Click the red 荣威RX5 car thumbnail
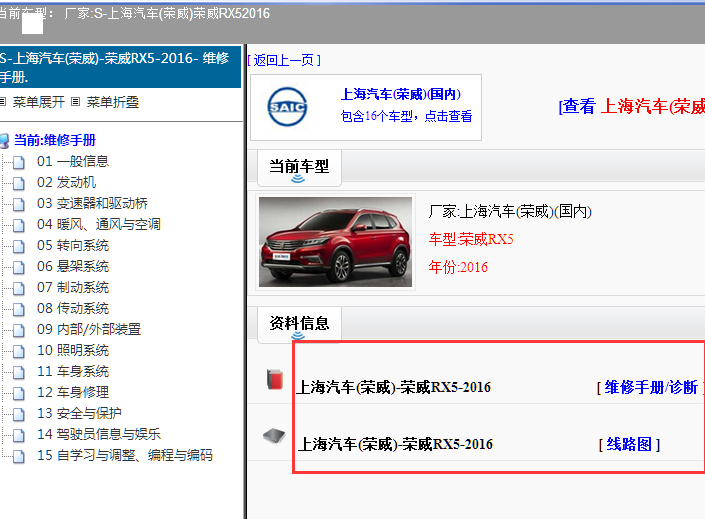 tap(335, 242)
